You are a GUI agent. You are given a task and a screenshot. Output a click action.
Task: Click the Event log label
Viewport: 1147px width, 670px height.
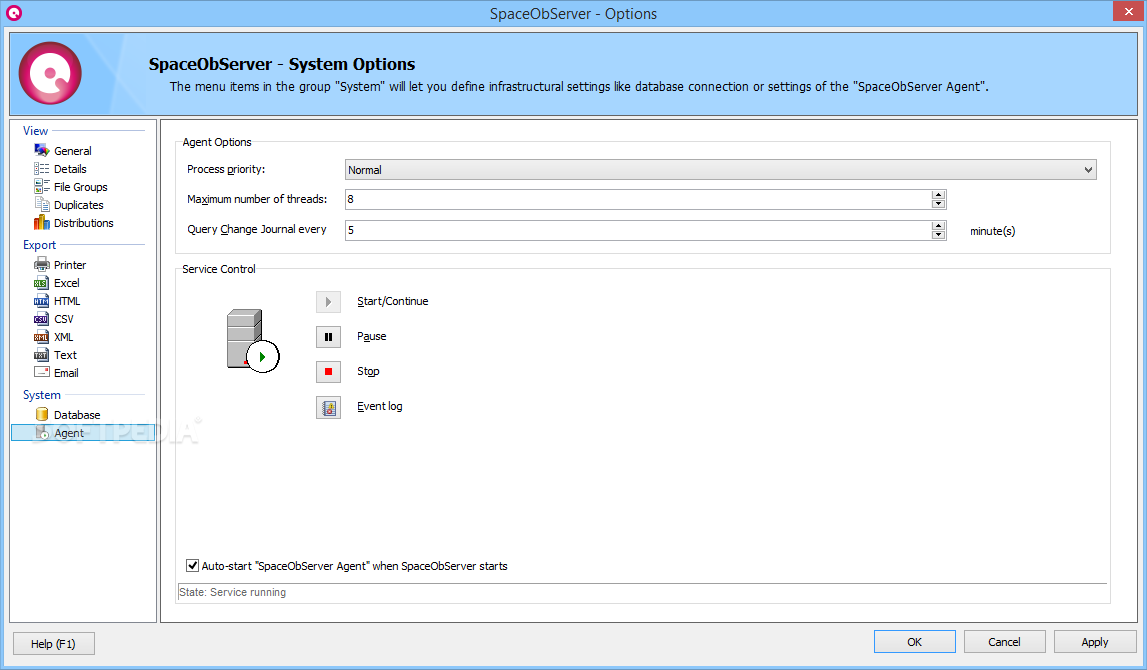(380, 407)
